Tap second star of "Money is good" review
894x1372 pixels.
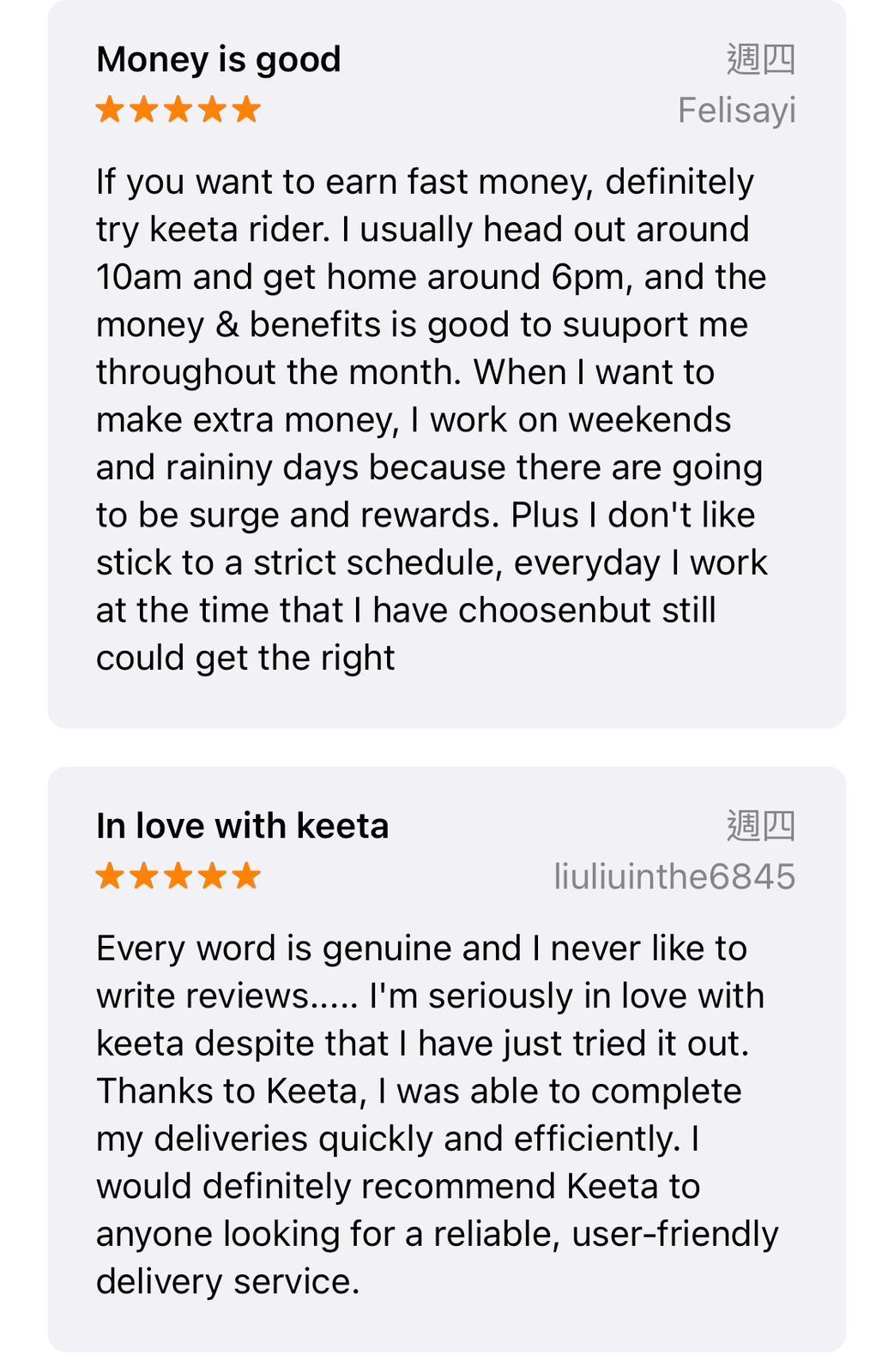144,110
